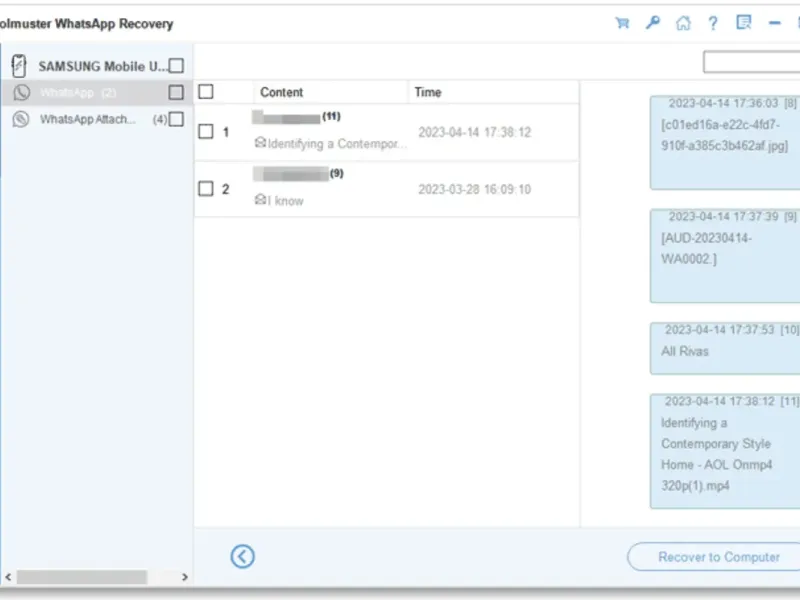This screenshot has height=600, width=800.
Task: Open the shopping cart purchase icon
Action: (x=622, y=23)
